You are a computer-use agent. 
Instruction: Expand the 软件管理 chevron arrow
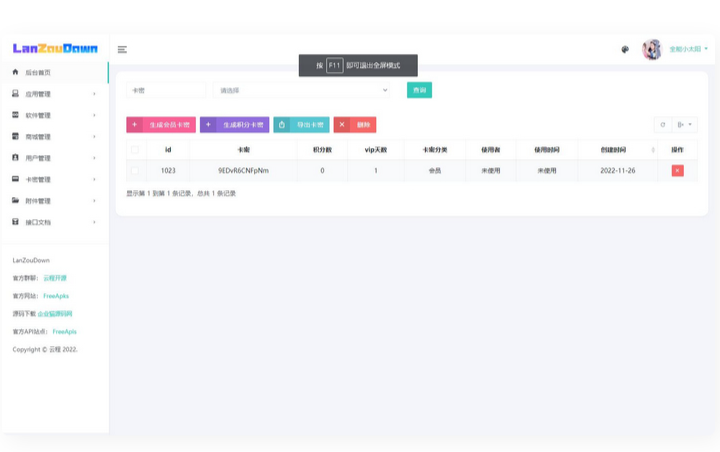[94, 115]
